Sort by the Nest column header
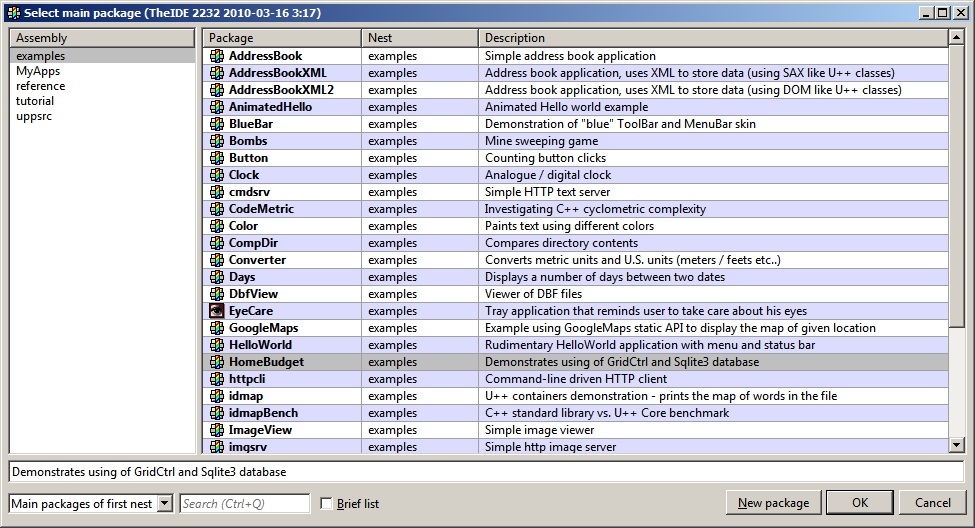The height and width of the screenshot is (528, 975). click(420, 38)
